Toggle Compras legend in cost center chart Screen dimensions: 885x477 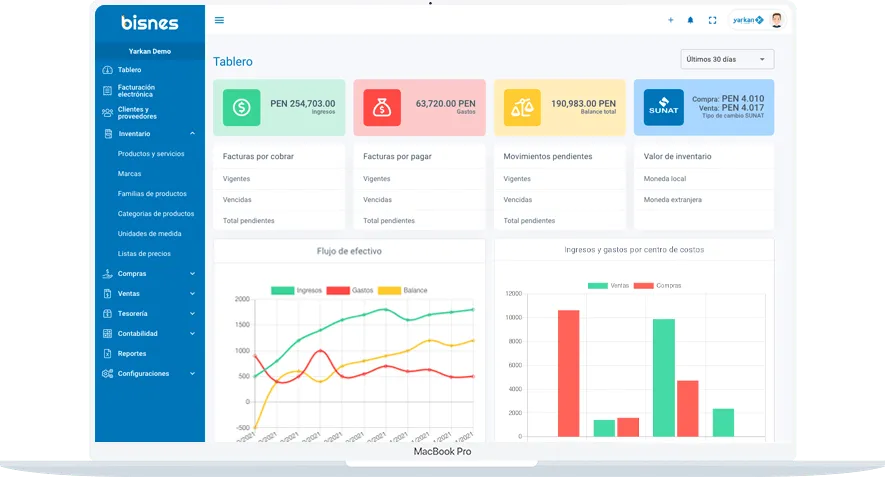658,286
